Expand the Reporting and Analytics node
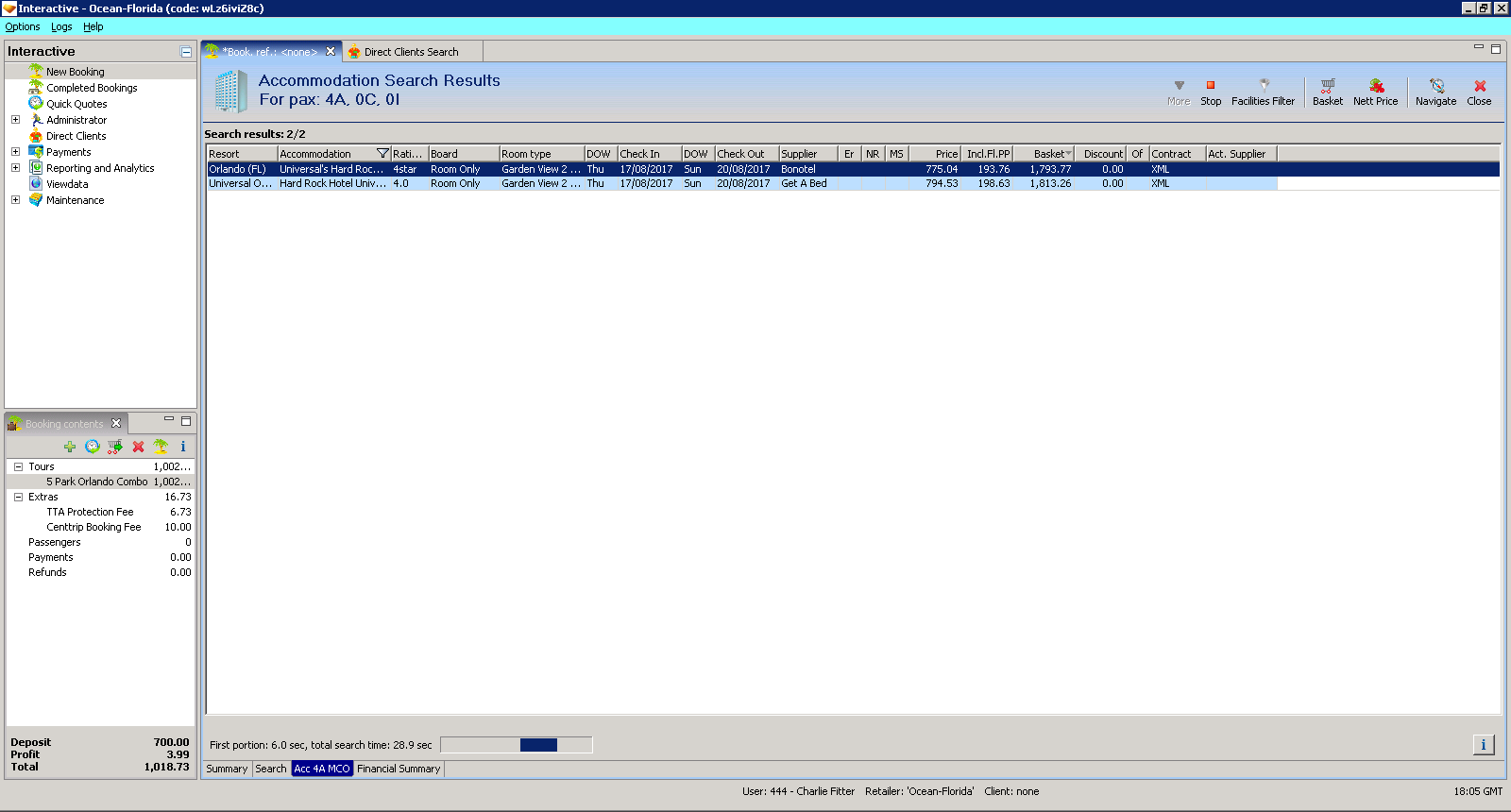 click(15, 168)
